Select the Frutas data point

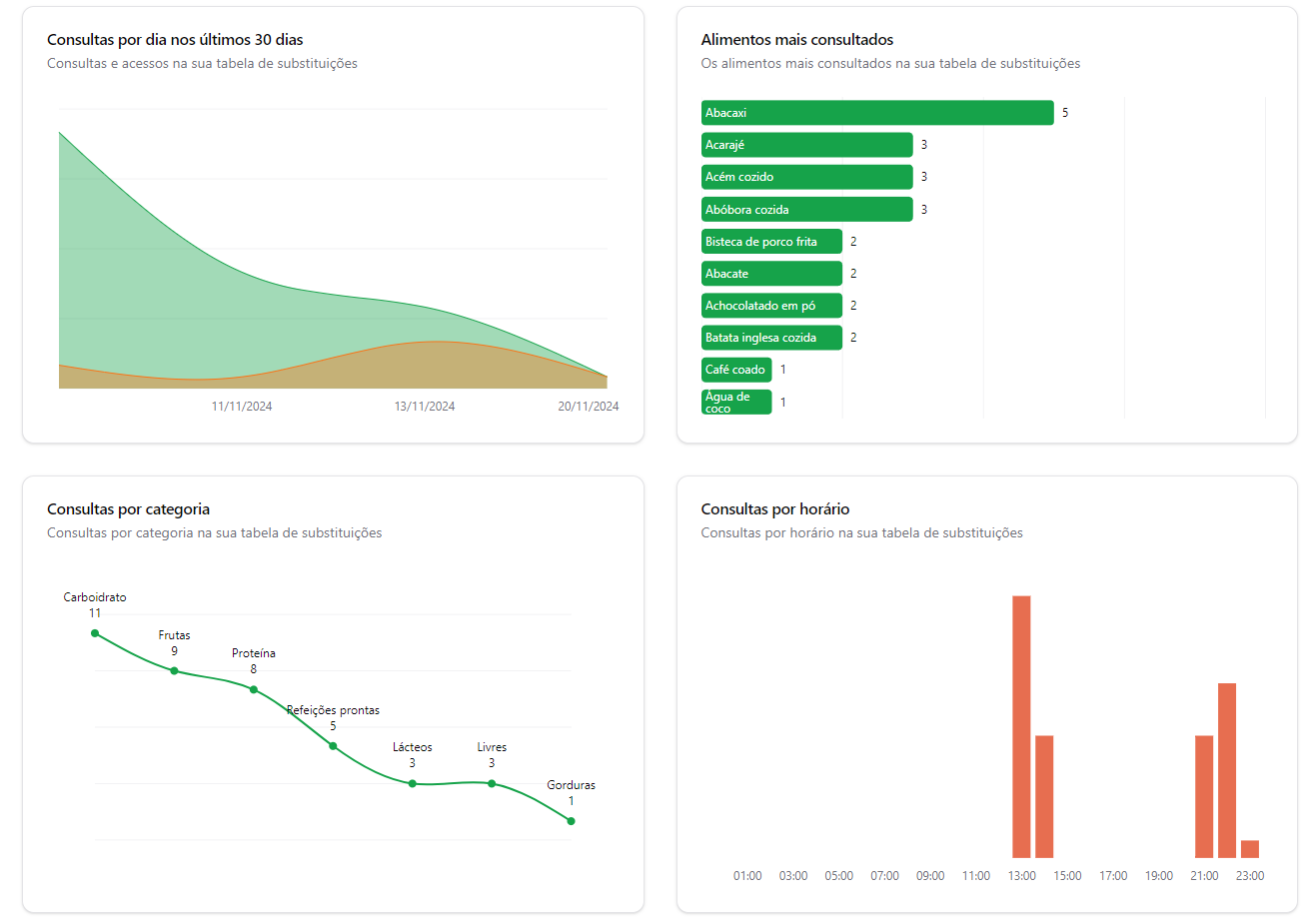coord(174,671)
